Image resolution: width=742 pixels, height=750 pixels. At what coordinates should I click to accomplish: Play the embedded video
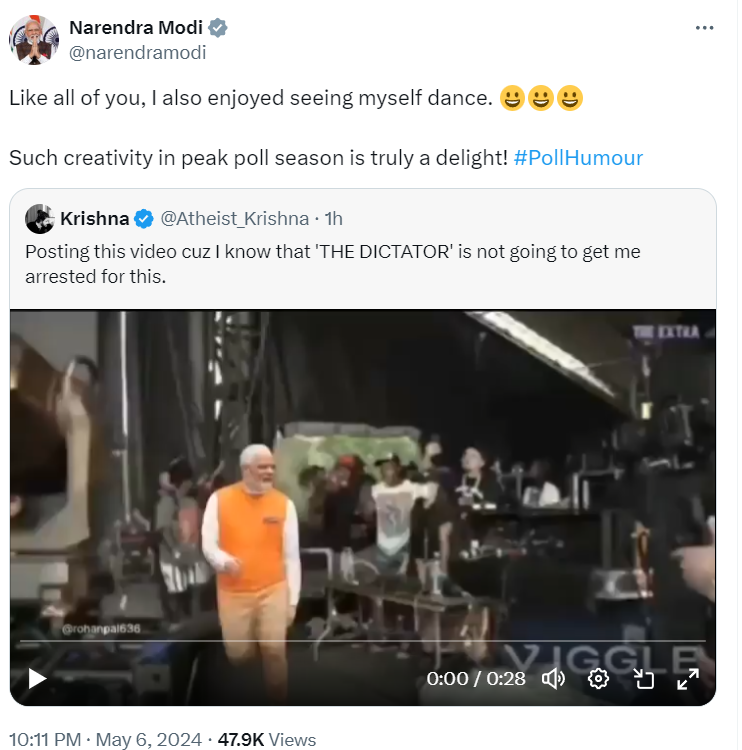[x=37, y=679]
